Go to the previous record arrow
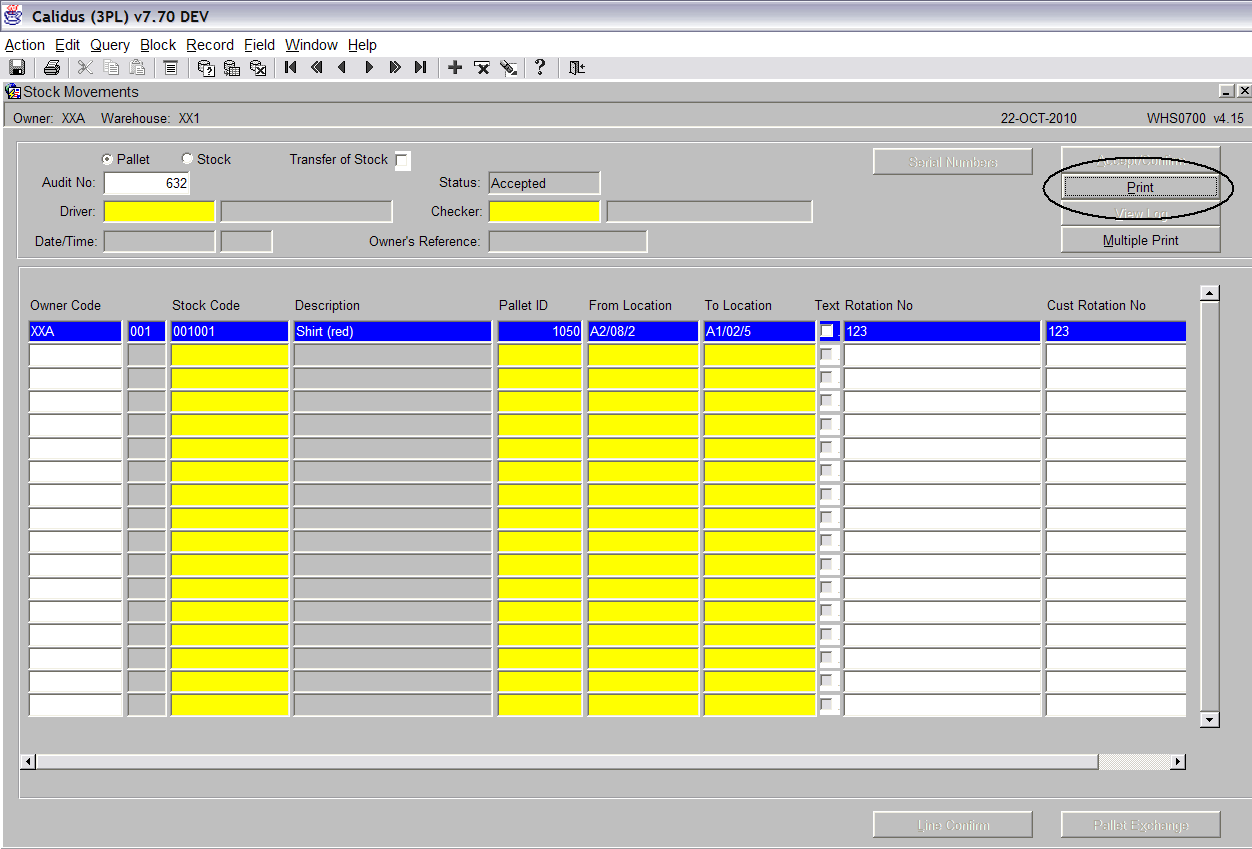The image size is (1252, 849). click(x=343, y=68)
